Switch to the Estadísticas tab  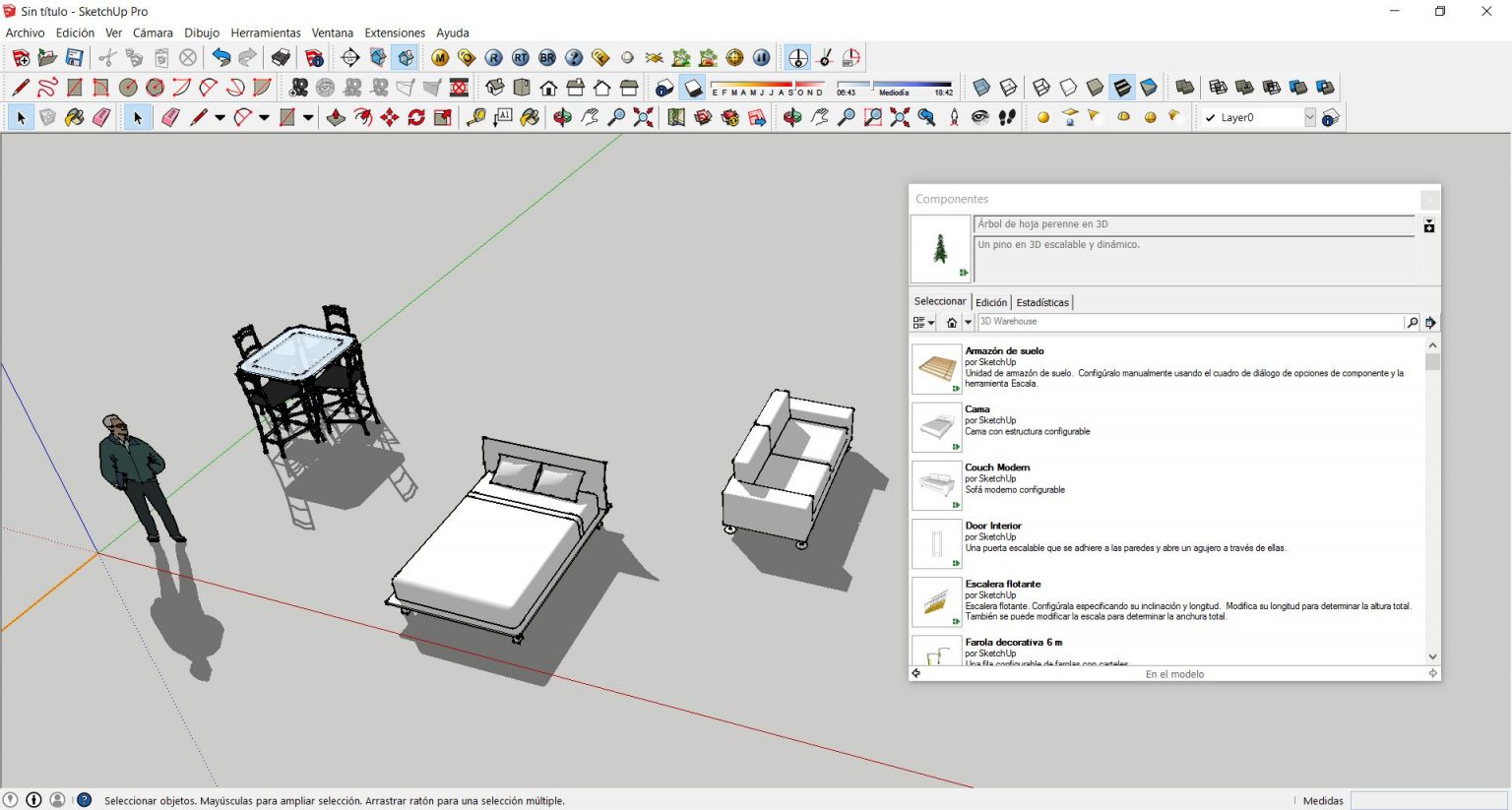1043,302
